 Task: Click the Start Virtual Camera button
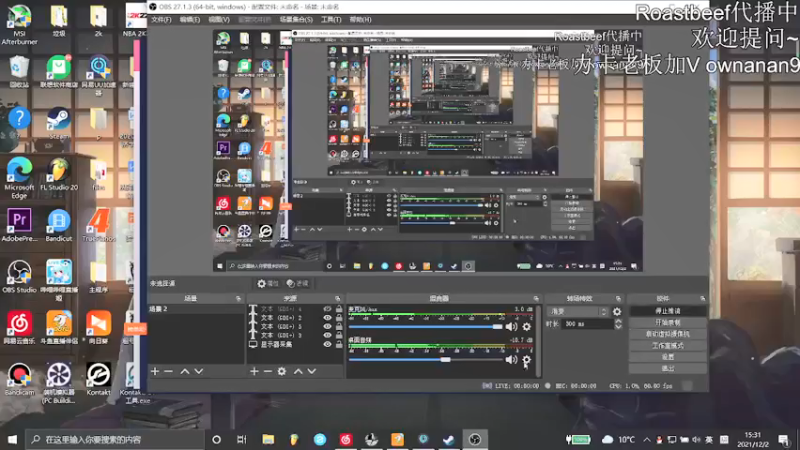coord(668,334)
